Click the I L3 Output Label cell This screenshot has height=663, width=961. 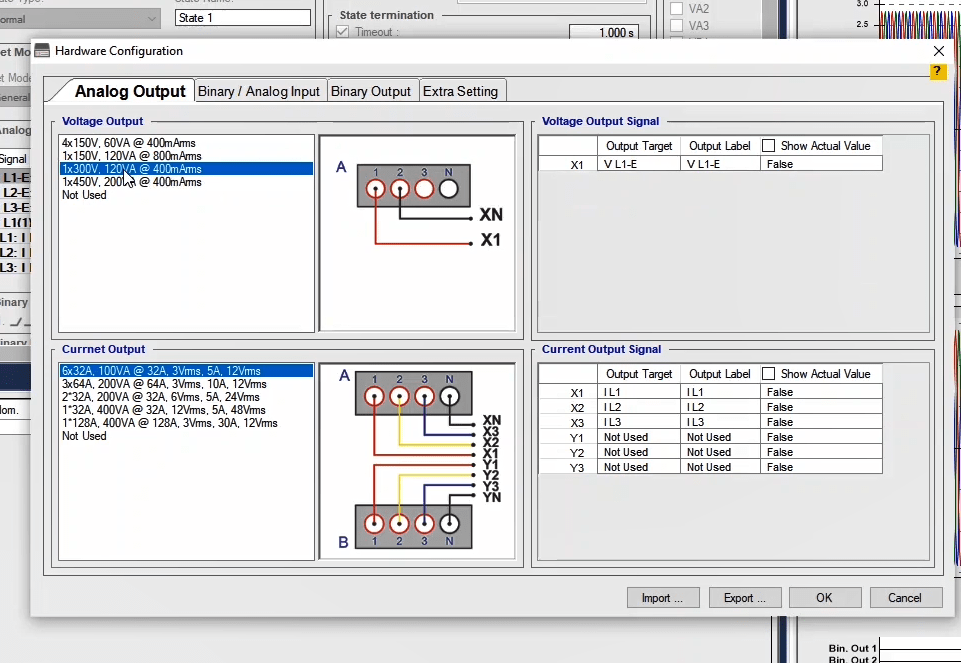coord(720,422)
